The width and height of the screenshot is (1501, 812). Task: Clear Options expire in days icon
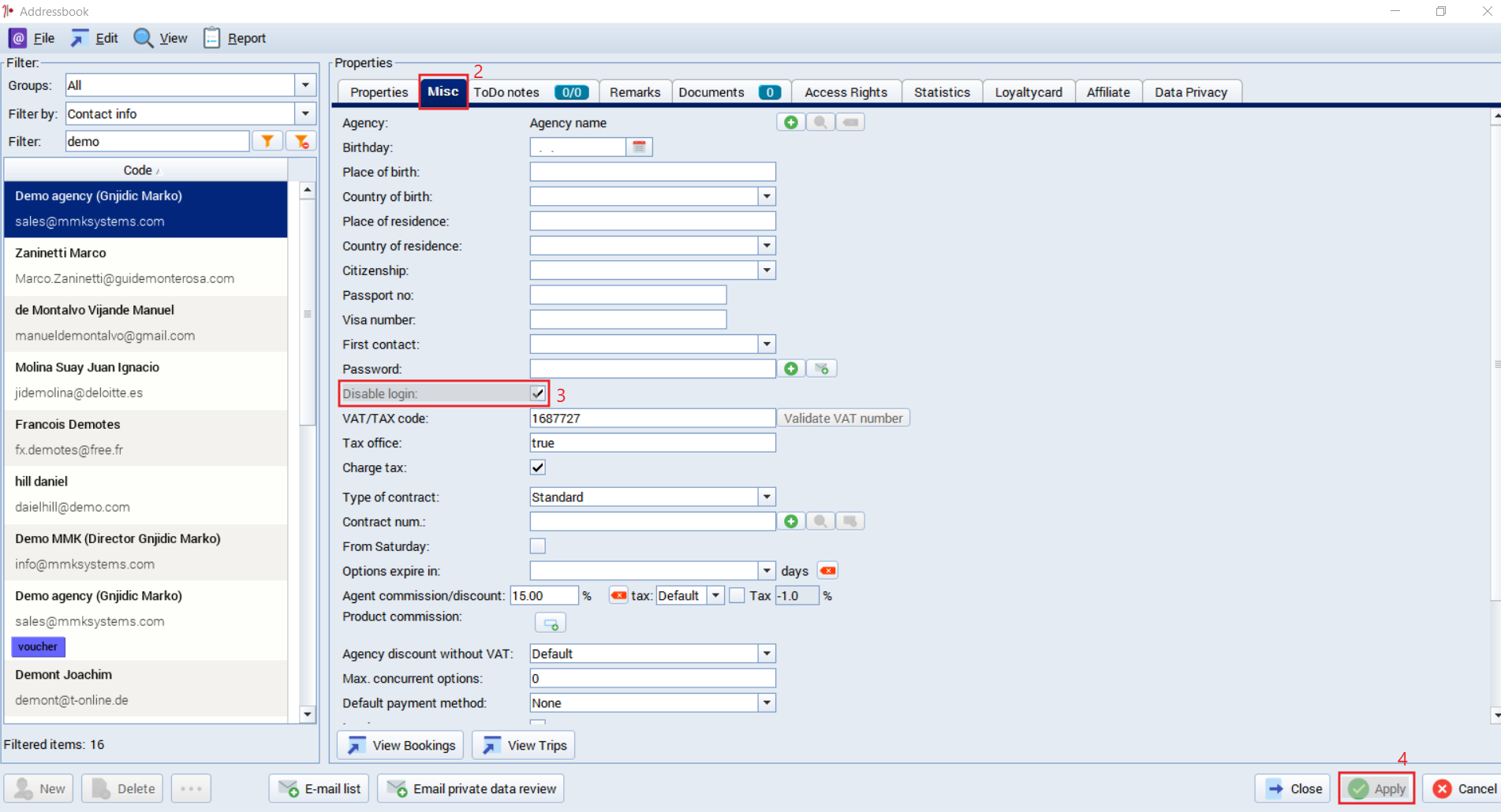pos(827,571)
